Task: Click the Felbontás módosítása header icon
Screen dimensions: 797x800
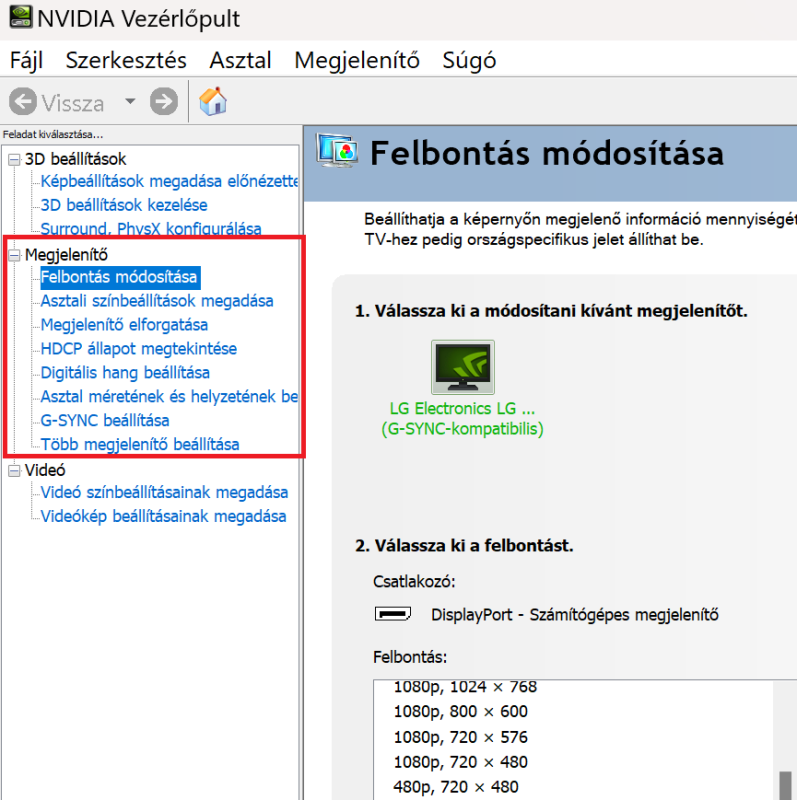Action: pyautogui.click(x=336, y=151)
